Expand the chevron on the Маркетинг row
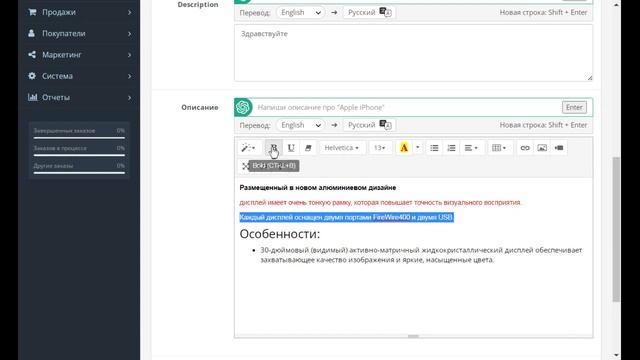Image resolution: width=640 pixels, height=360 pixels. (x=129, y=55)
